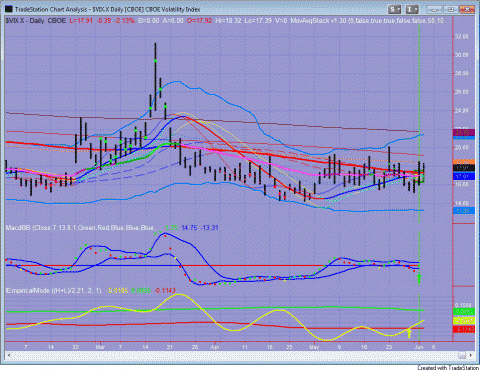
Task: Click the -2.13% percent change value
Action: click(x=124, y=21)
